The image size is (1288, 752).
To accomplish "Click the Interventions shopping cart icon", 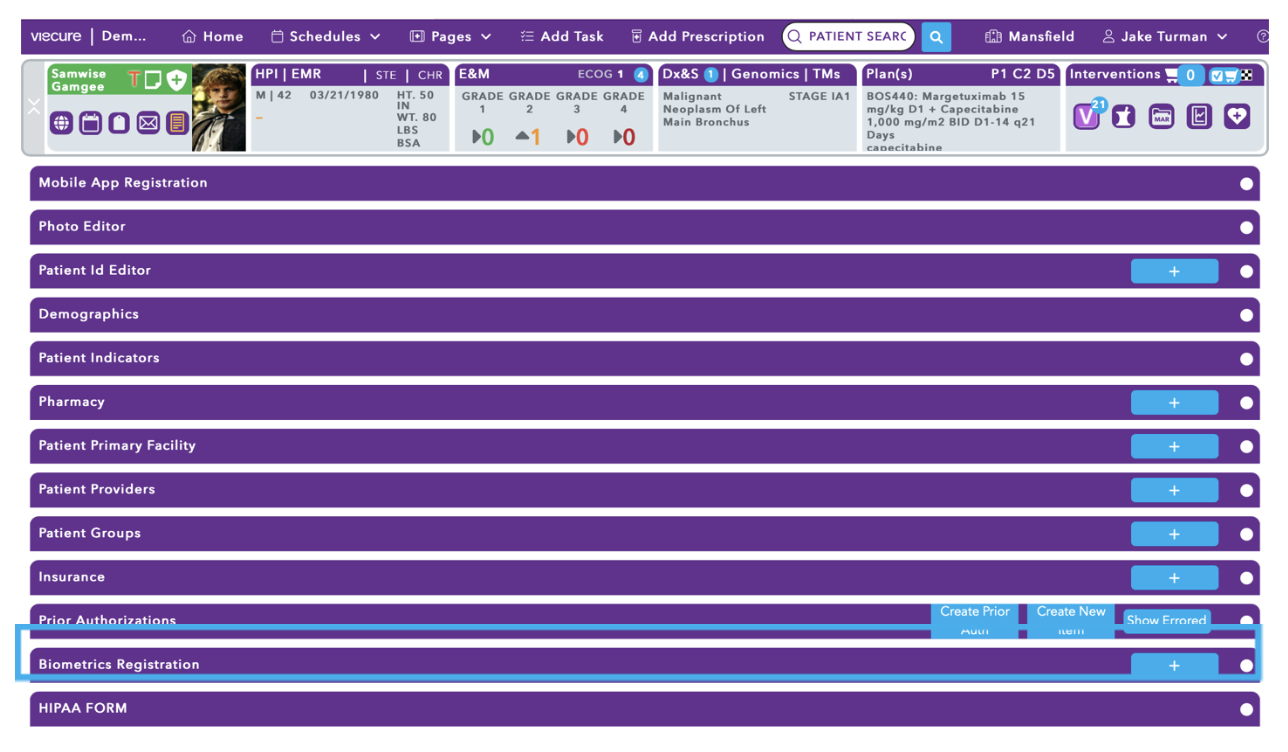I will pos(1172,75).
